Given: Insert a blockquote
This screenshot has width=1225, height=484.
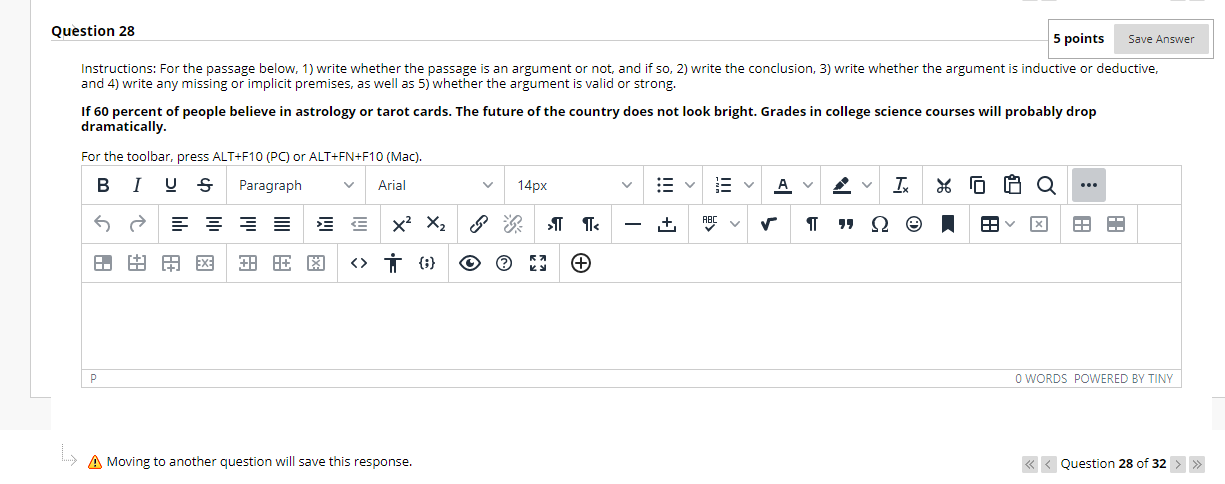Looking at the screenshot, I should tap(845, 224).
